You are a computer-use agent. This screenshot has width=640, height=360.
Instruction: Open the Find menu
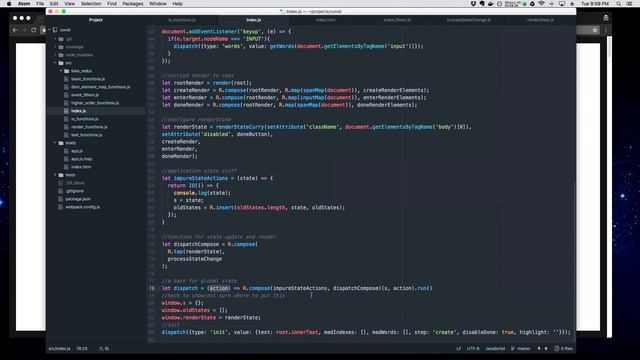(112, 4)
